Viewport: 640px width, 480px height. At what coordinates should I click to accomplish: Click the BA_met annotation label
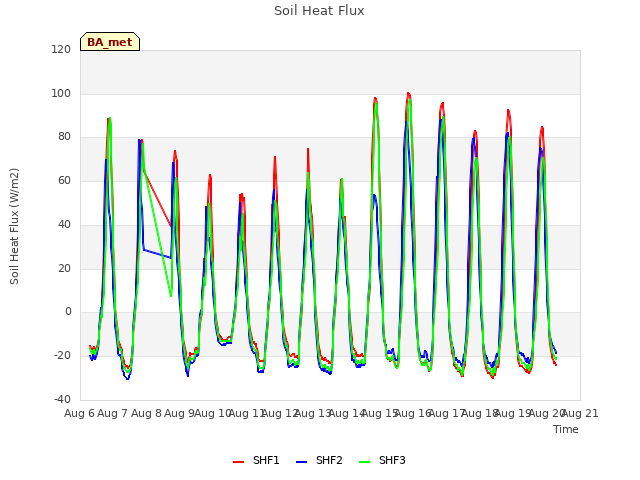[x=110, y=42]
